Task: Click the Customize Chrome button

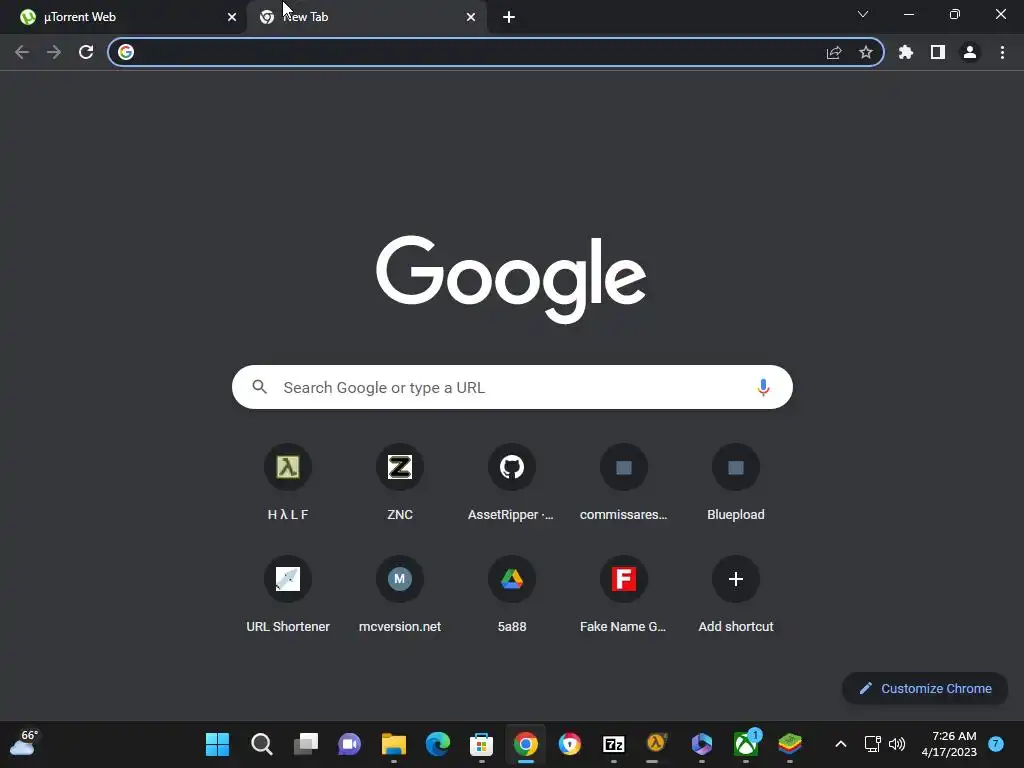Action: coord(925,688)
